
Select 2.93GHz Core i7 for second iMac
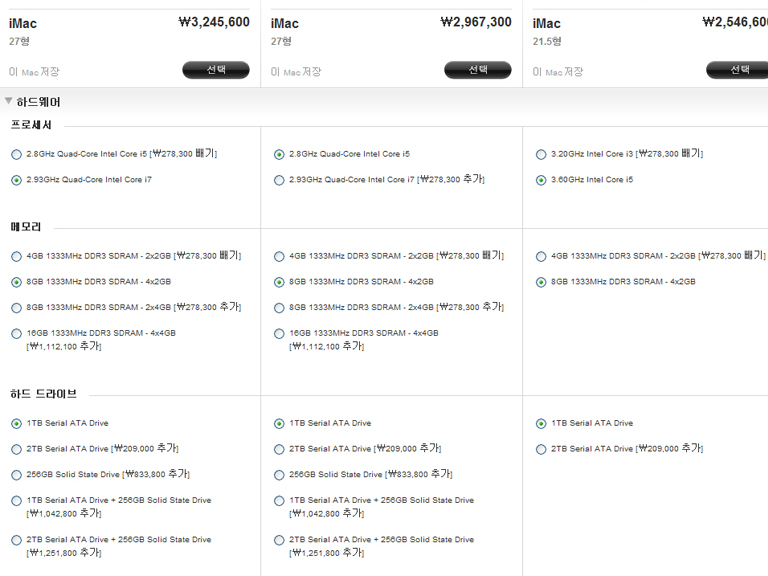[x=279, y=180]
